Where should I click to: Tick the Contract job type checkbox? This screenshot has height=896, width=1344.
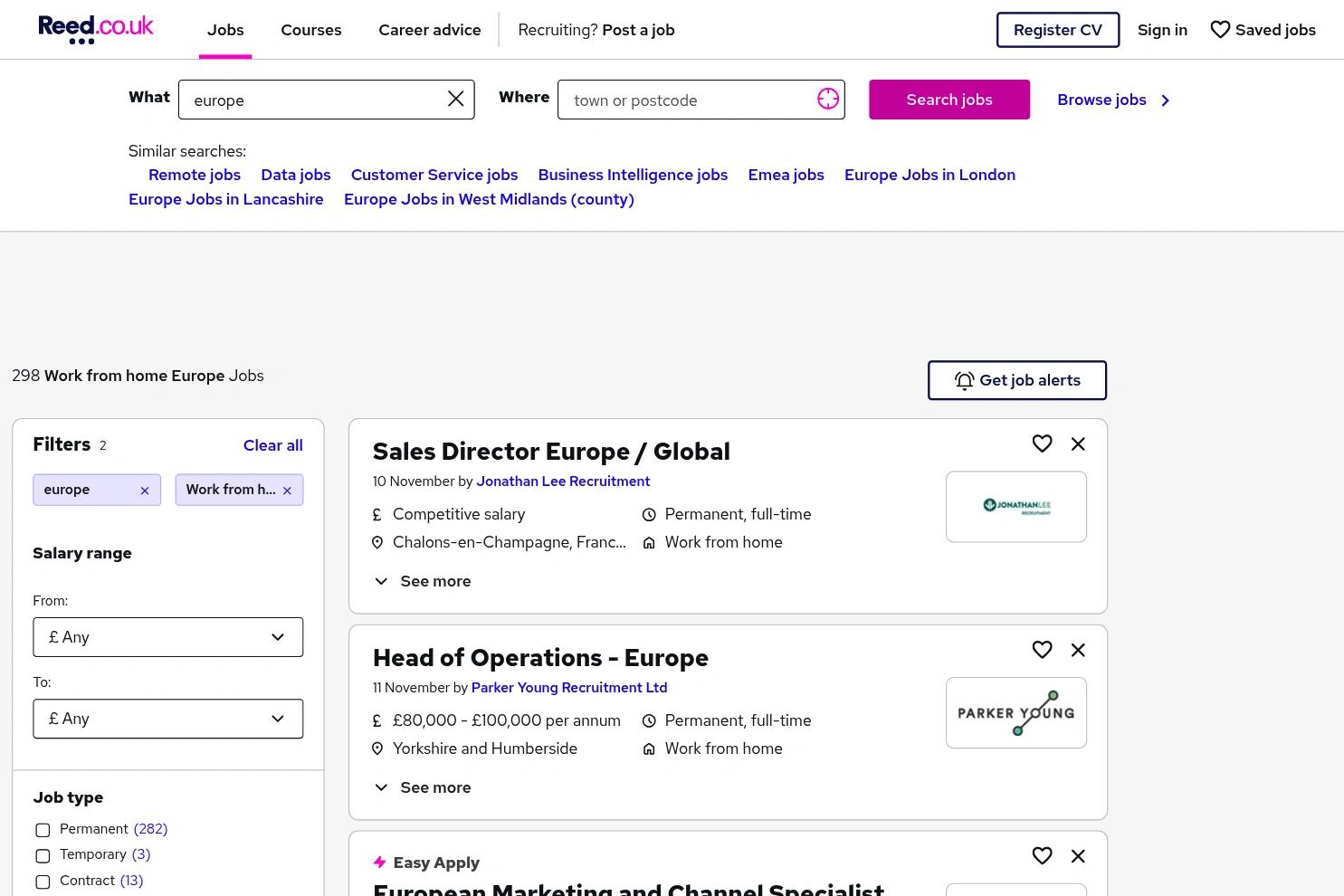click(43, 882)
